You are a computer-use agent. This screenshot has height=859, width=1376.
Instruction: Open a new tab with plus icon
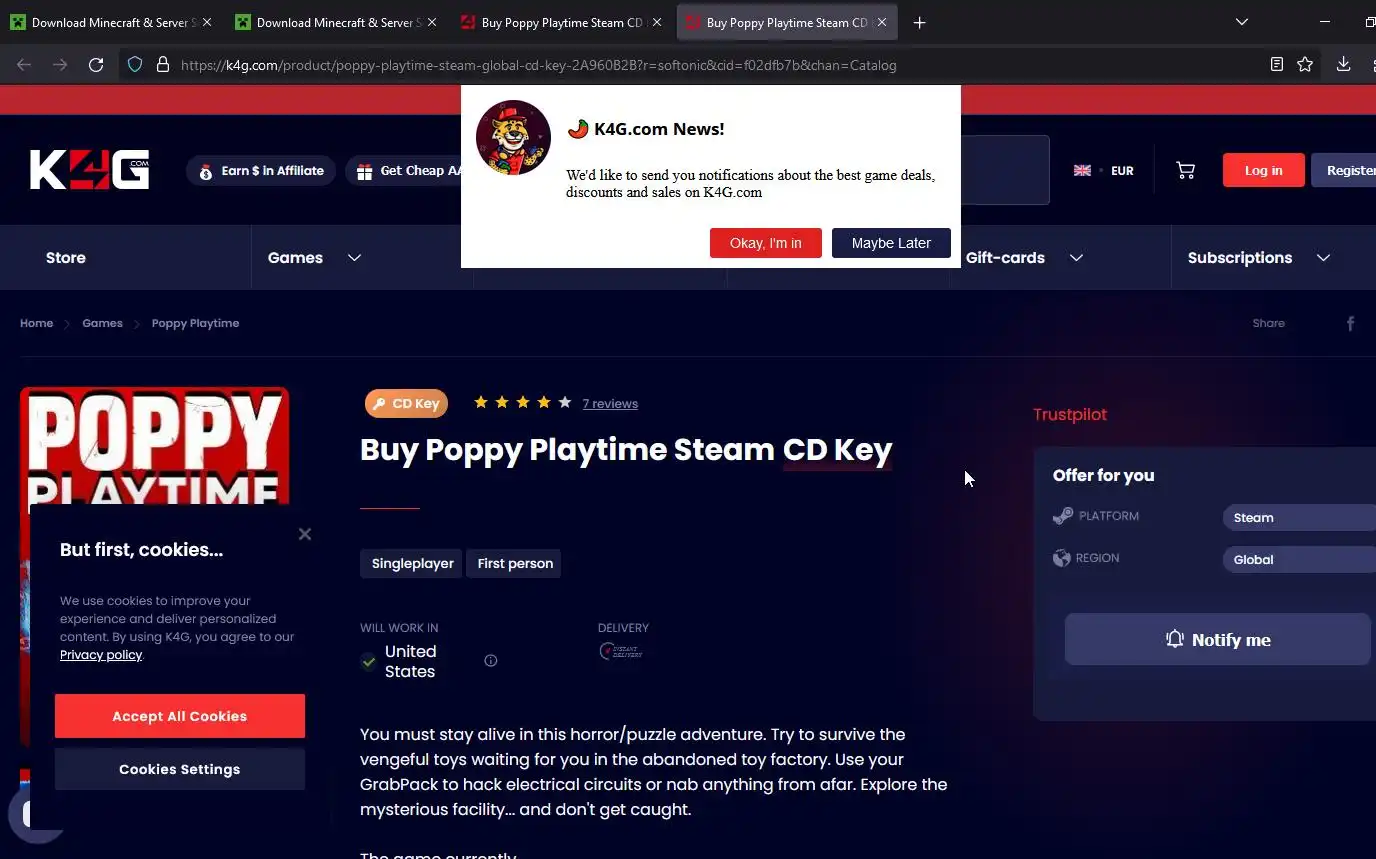click(919, 22)
